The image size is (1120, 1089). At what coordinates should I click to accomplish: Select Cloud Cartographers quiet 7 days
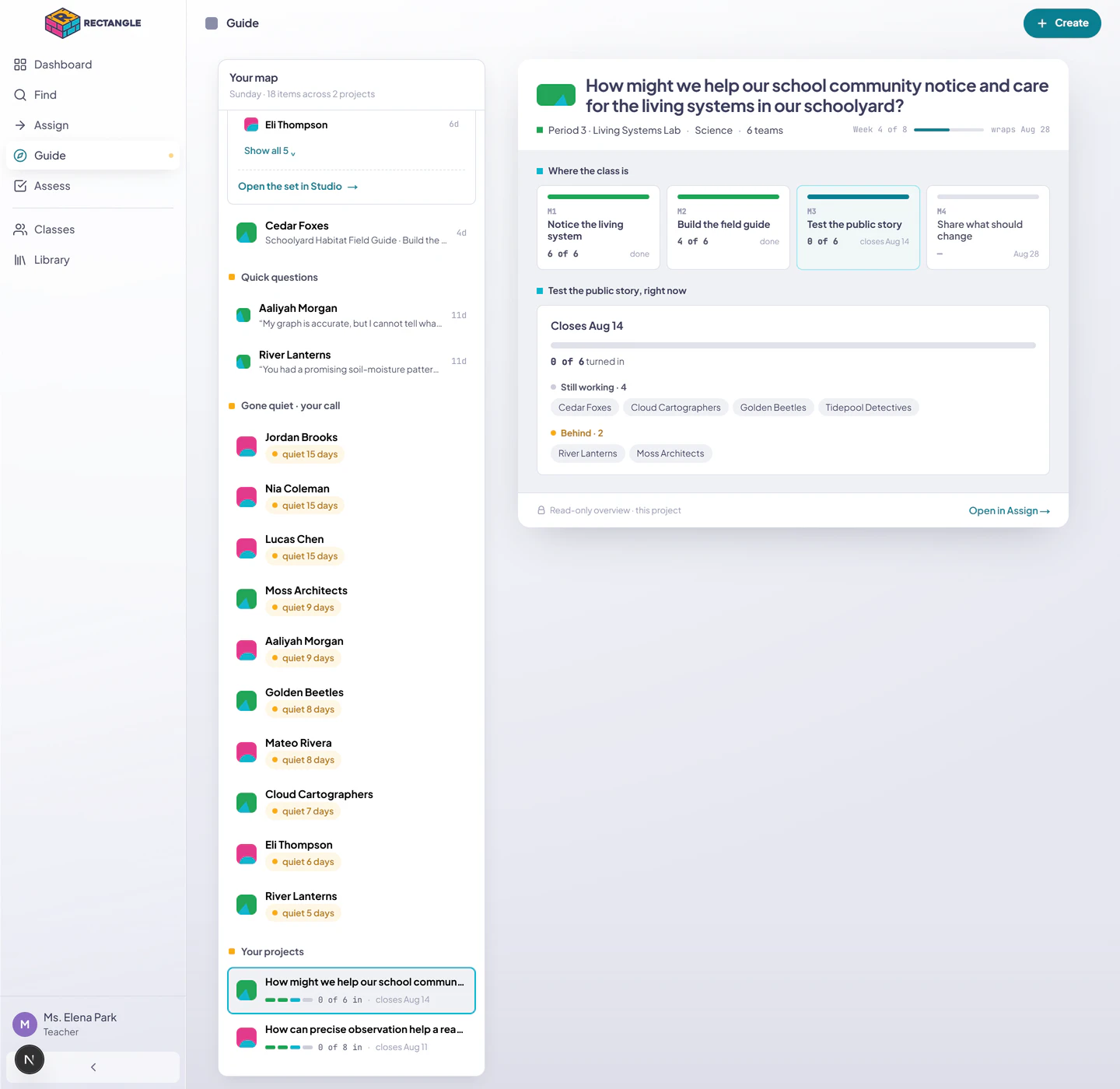pyautogui.click(x=352, y=803)
